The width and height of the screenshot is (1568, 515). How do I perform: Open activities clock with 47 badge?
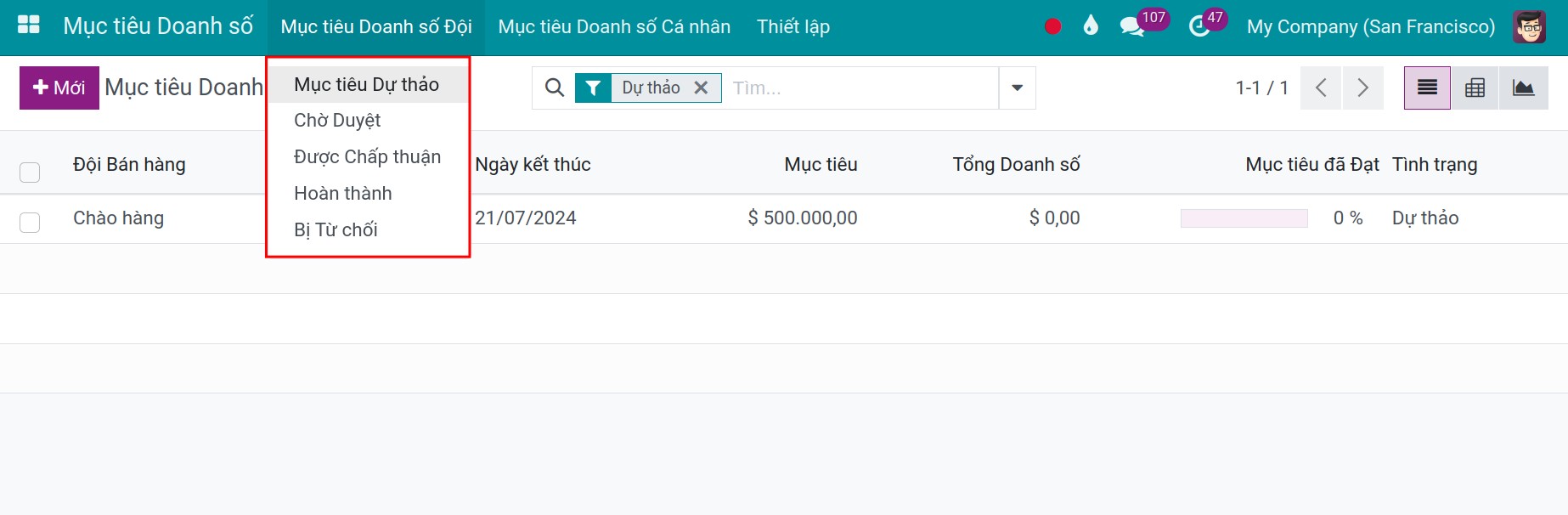(1207, 24)
